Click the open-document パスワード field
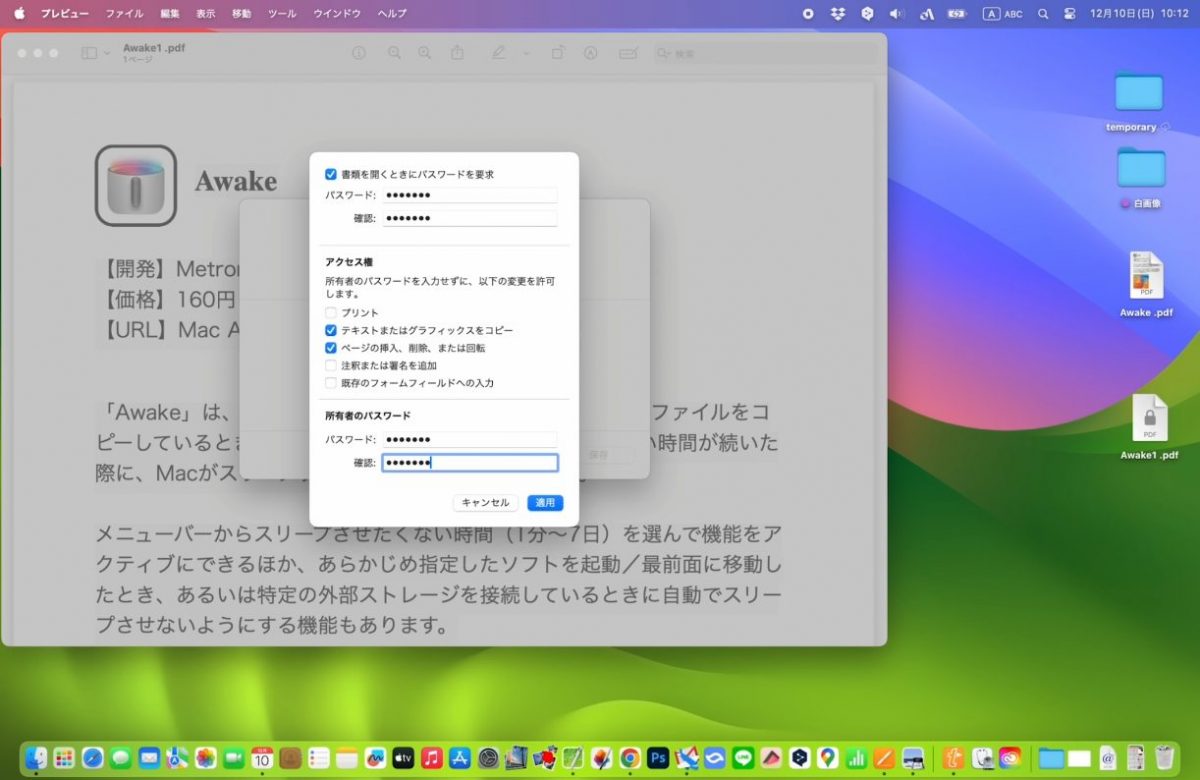This screenshot has height=780, width=1200. [470, 195]
